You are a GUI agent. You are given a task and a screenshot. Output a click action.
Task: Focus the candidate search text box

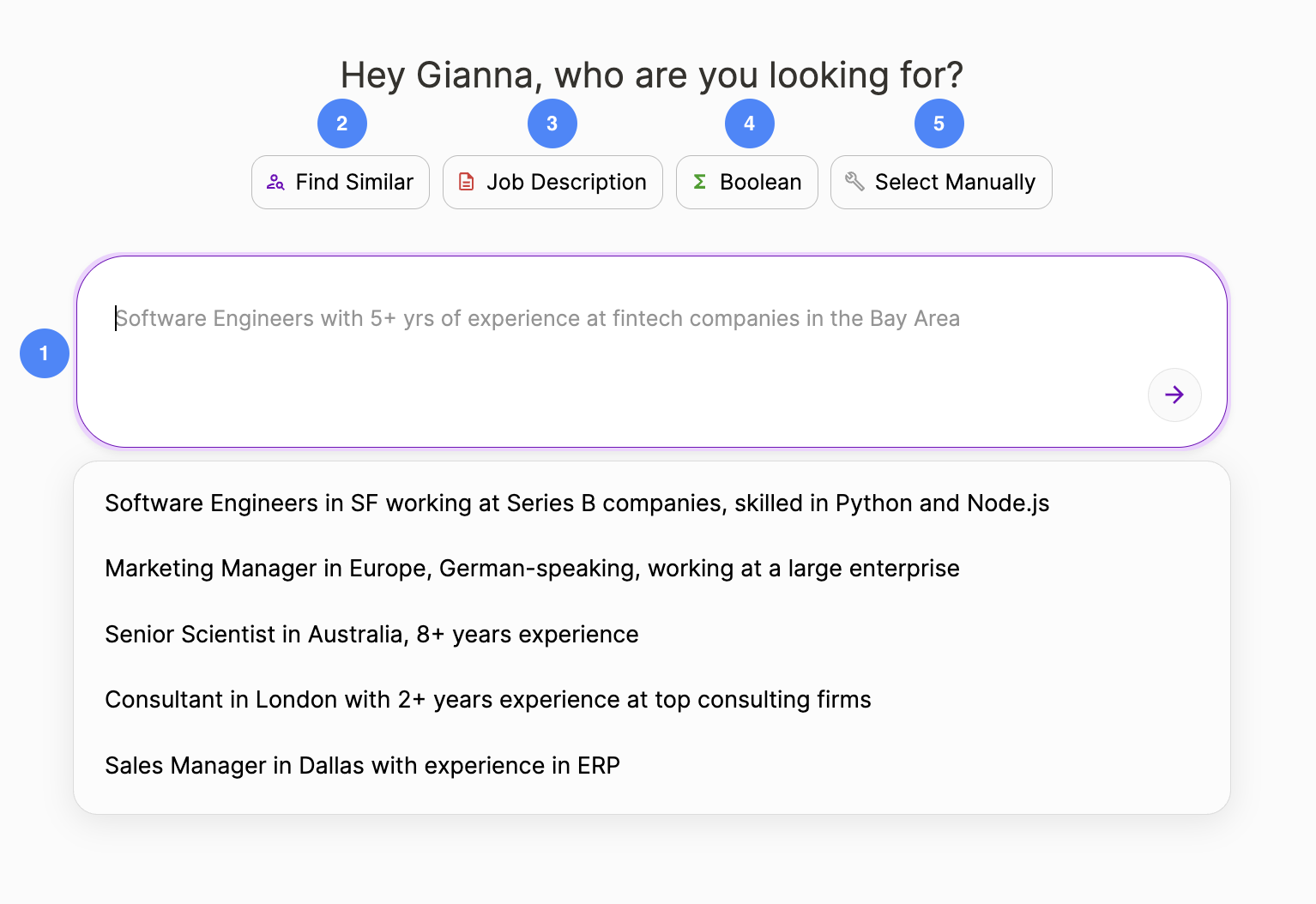(652, 352)
